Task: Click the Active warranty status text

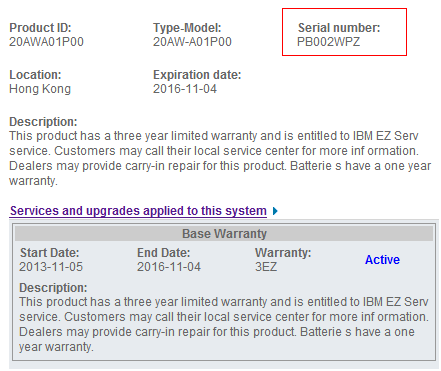Action: click(x=382, y=260)
